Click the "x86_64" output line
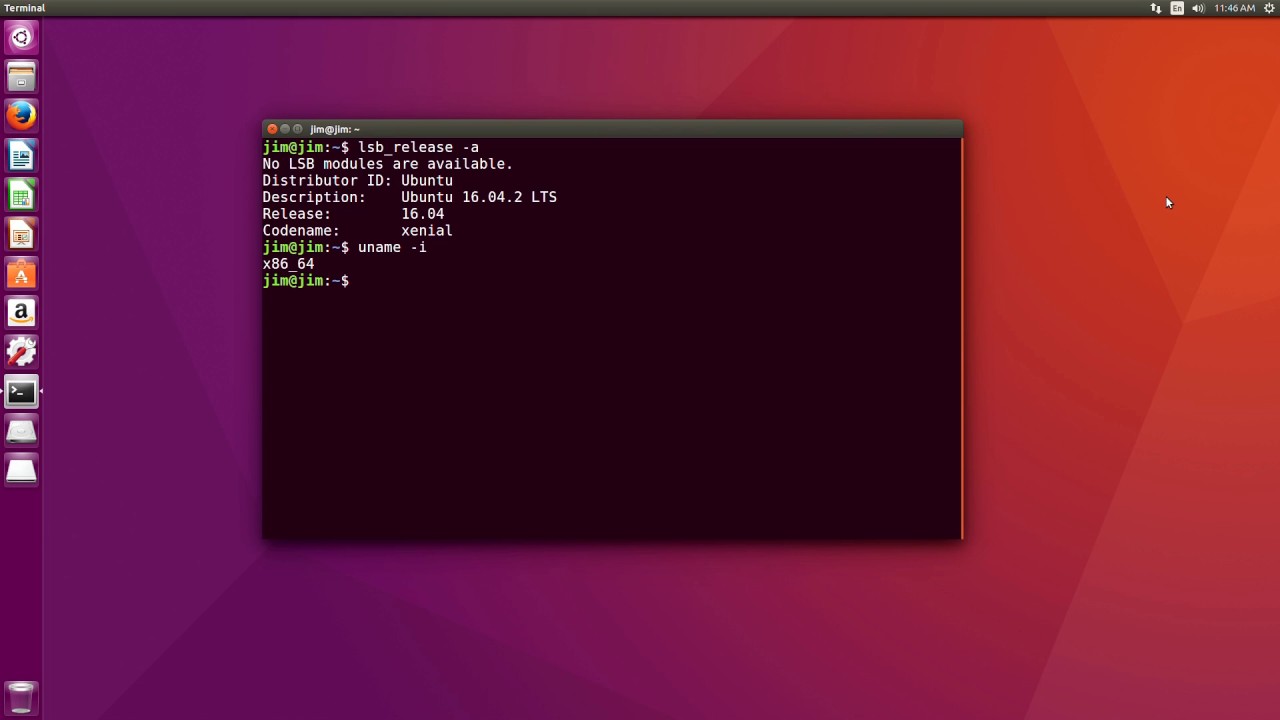This screenshot has height=720, width=1280. click(288, 264)
